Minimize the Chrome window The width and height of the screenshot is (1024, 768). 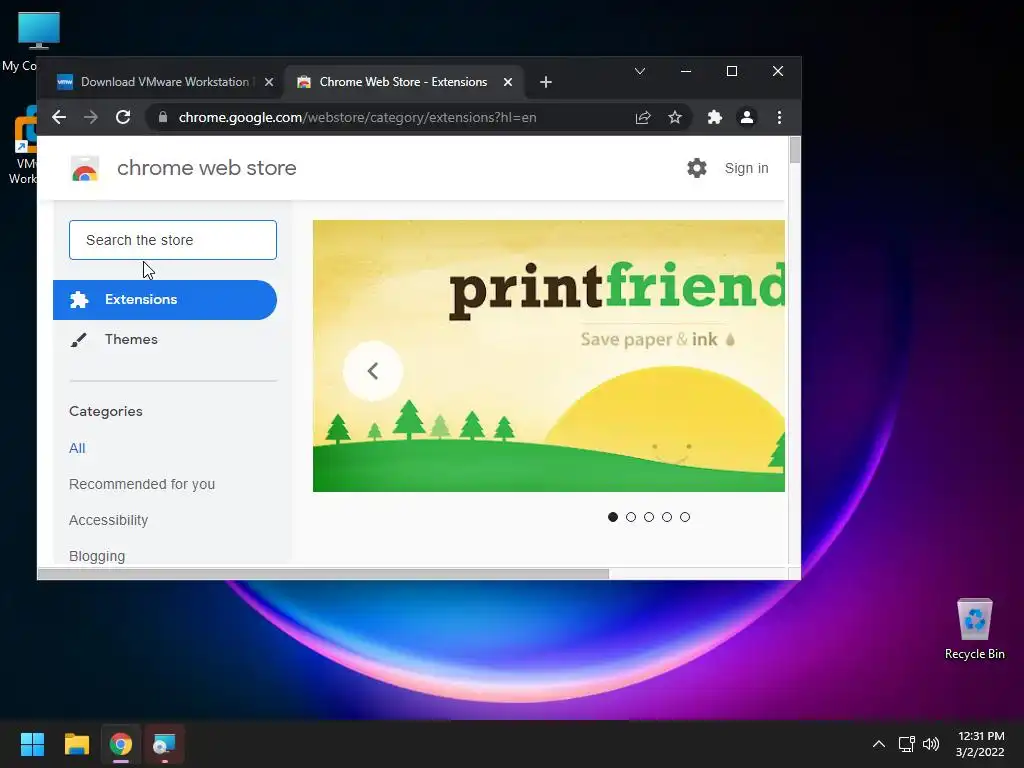(x=686, y=71)
